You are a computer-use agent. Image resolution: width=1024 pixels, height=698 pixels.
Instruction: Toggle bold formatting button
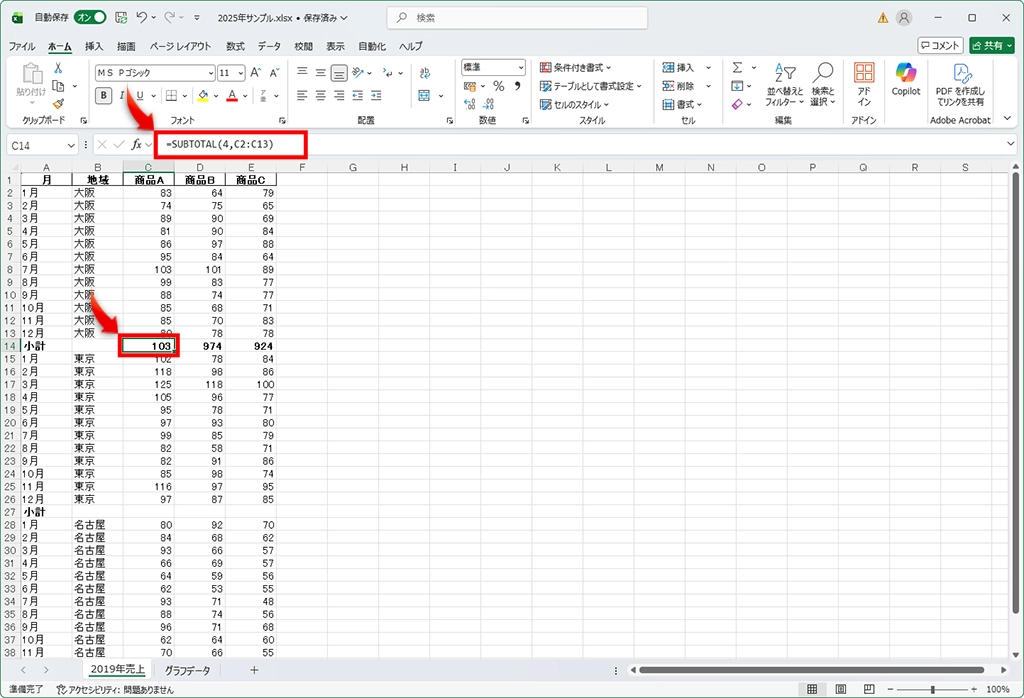tap(104, 96)
